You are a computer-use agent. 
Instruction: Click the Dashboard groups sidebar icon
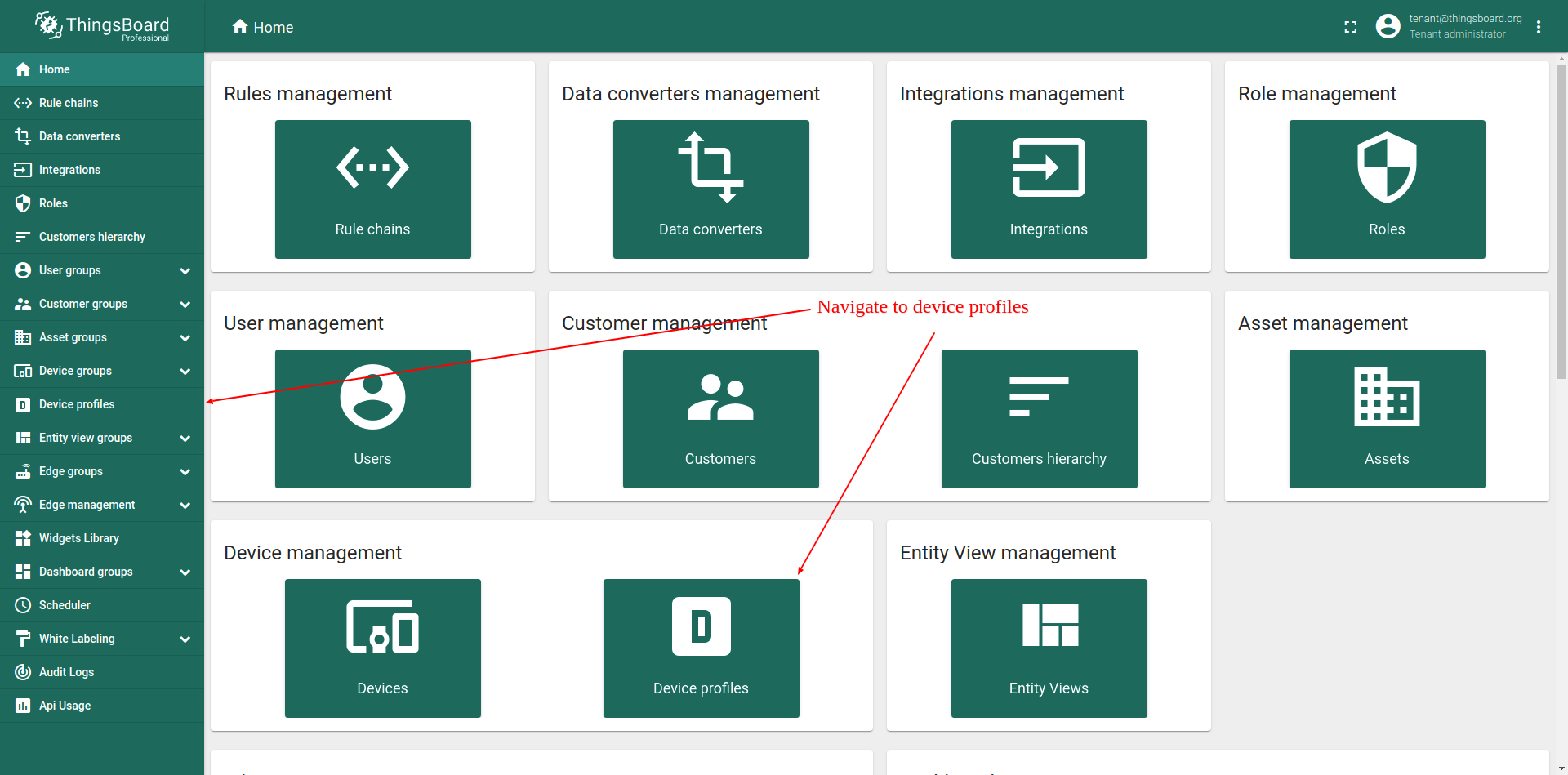tap(23, 572)
